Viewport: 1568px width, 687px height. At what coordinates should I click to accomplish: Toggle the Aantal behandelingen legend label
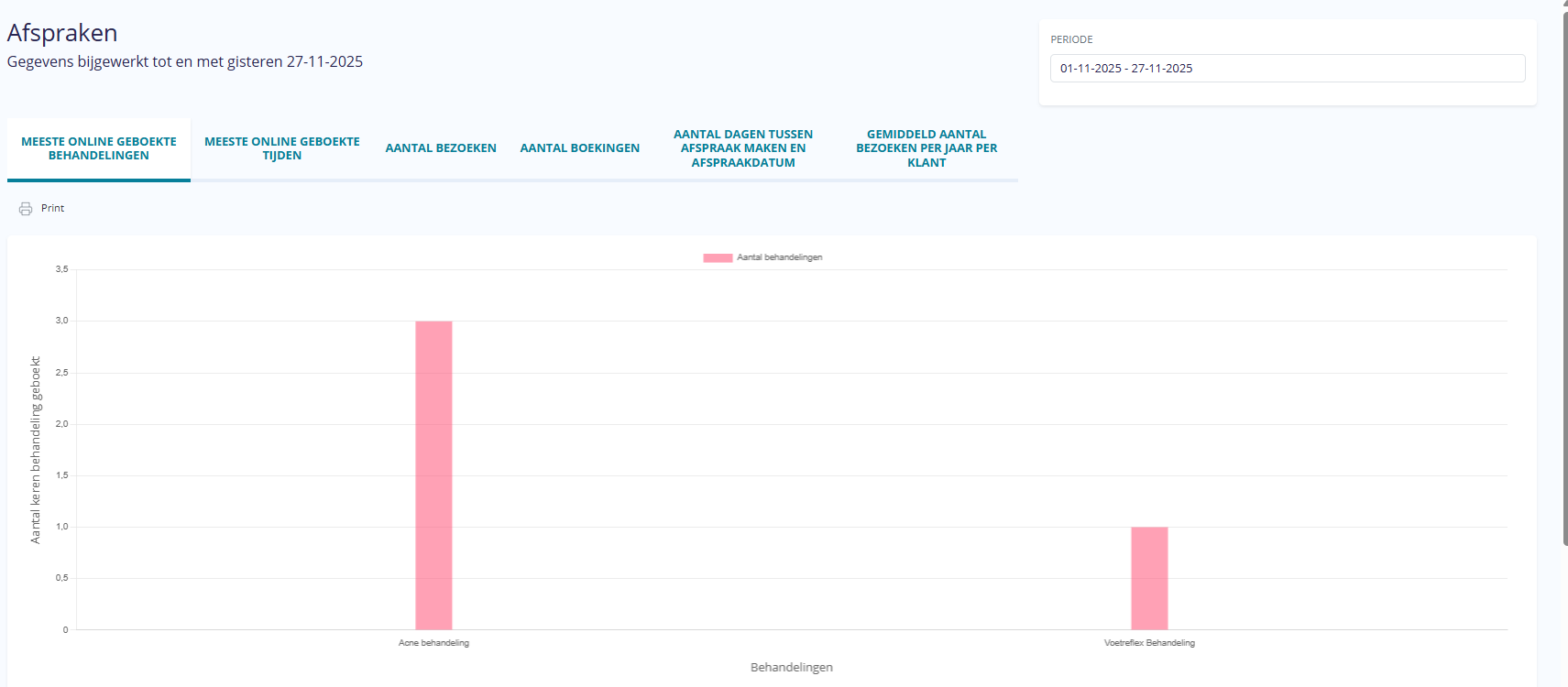click(779, 257)
